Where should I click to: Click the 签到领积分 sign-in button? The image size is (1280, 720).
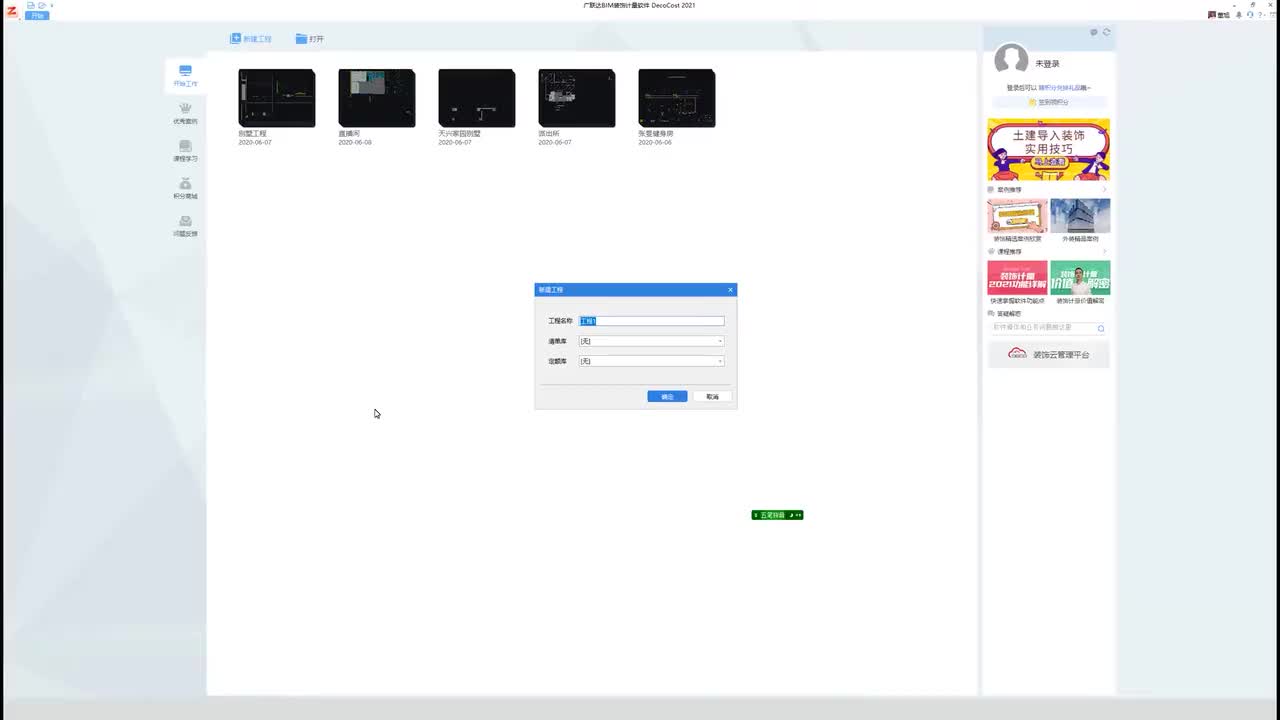1048,102
